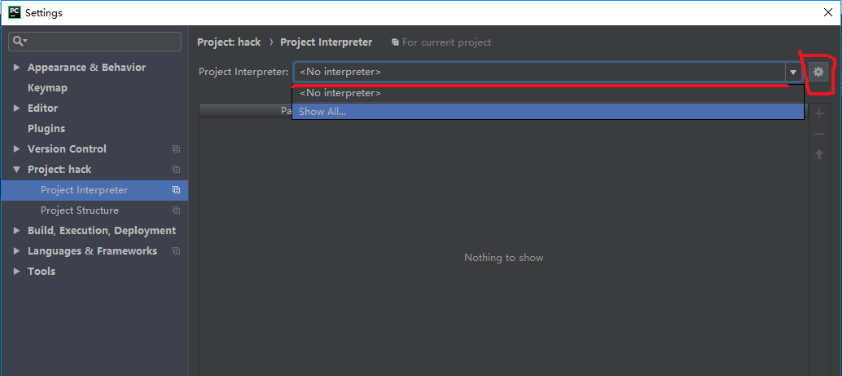Click the PyCharm logo in title bar
This screenshot has width=842, height=376.
pos(14,12)
